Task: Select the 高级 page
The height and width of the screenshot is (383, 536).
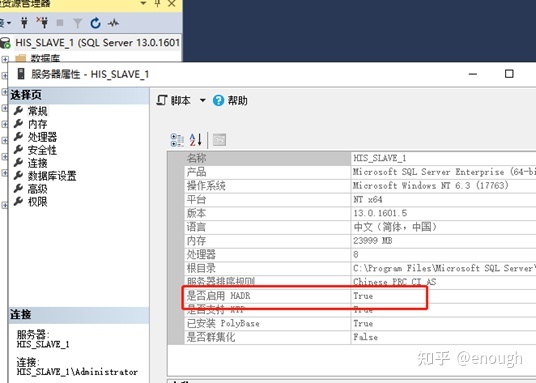Action: (38, 189)
